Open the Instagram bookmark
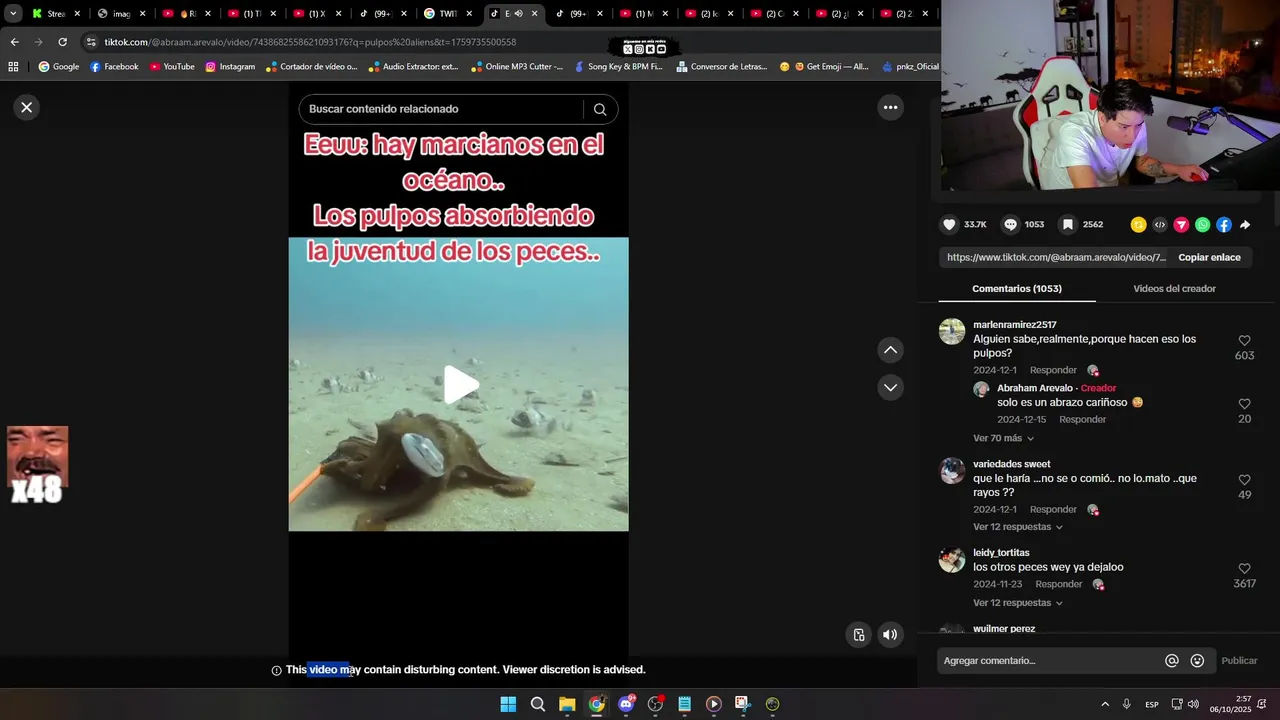The width and height of the screenshot is (1280, 720). click(x=230, y=67)
